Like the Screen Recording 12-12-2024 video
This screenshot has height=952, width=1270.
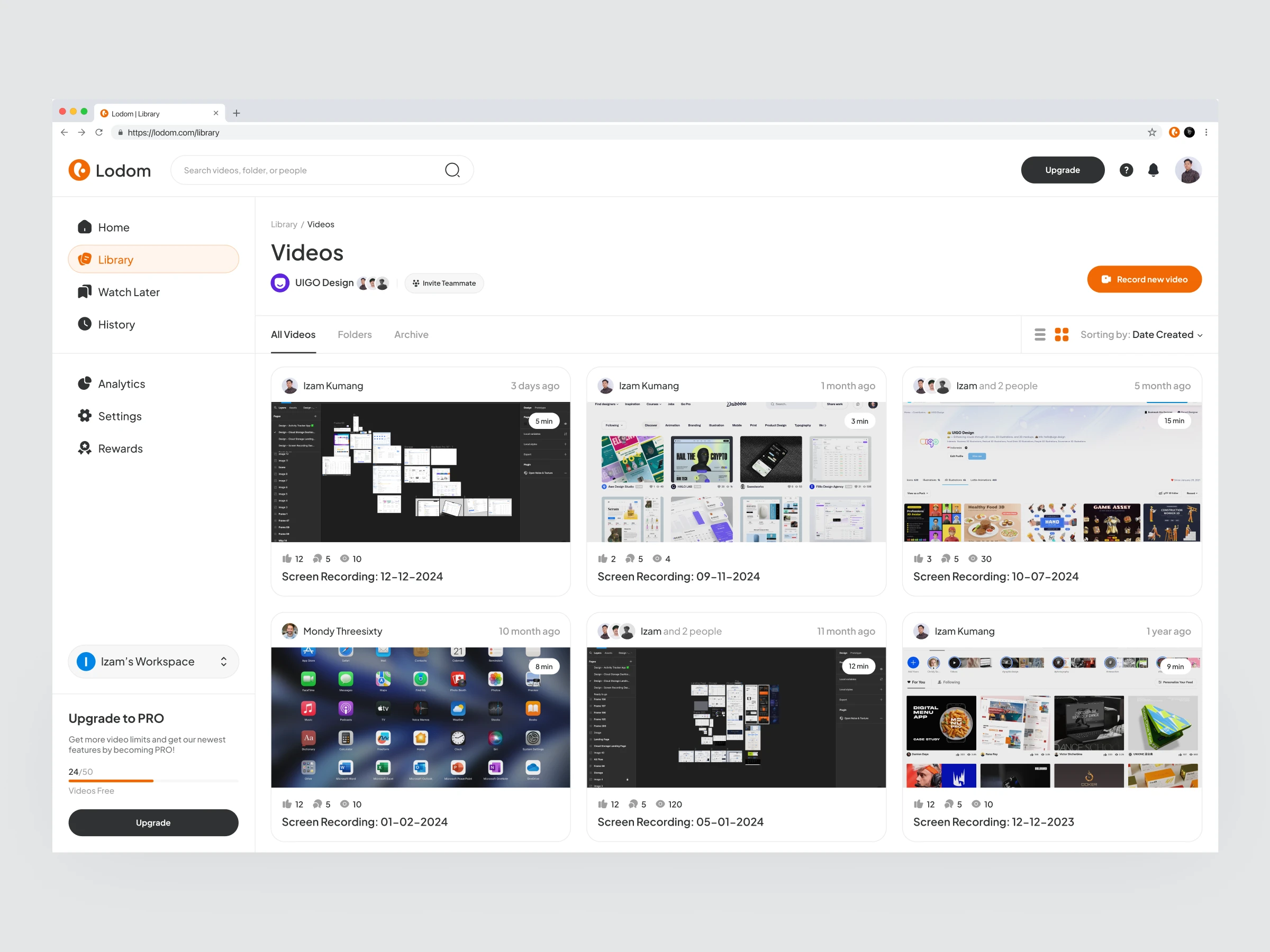point(287,559)
